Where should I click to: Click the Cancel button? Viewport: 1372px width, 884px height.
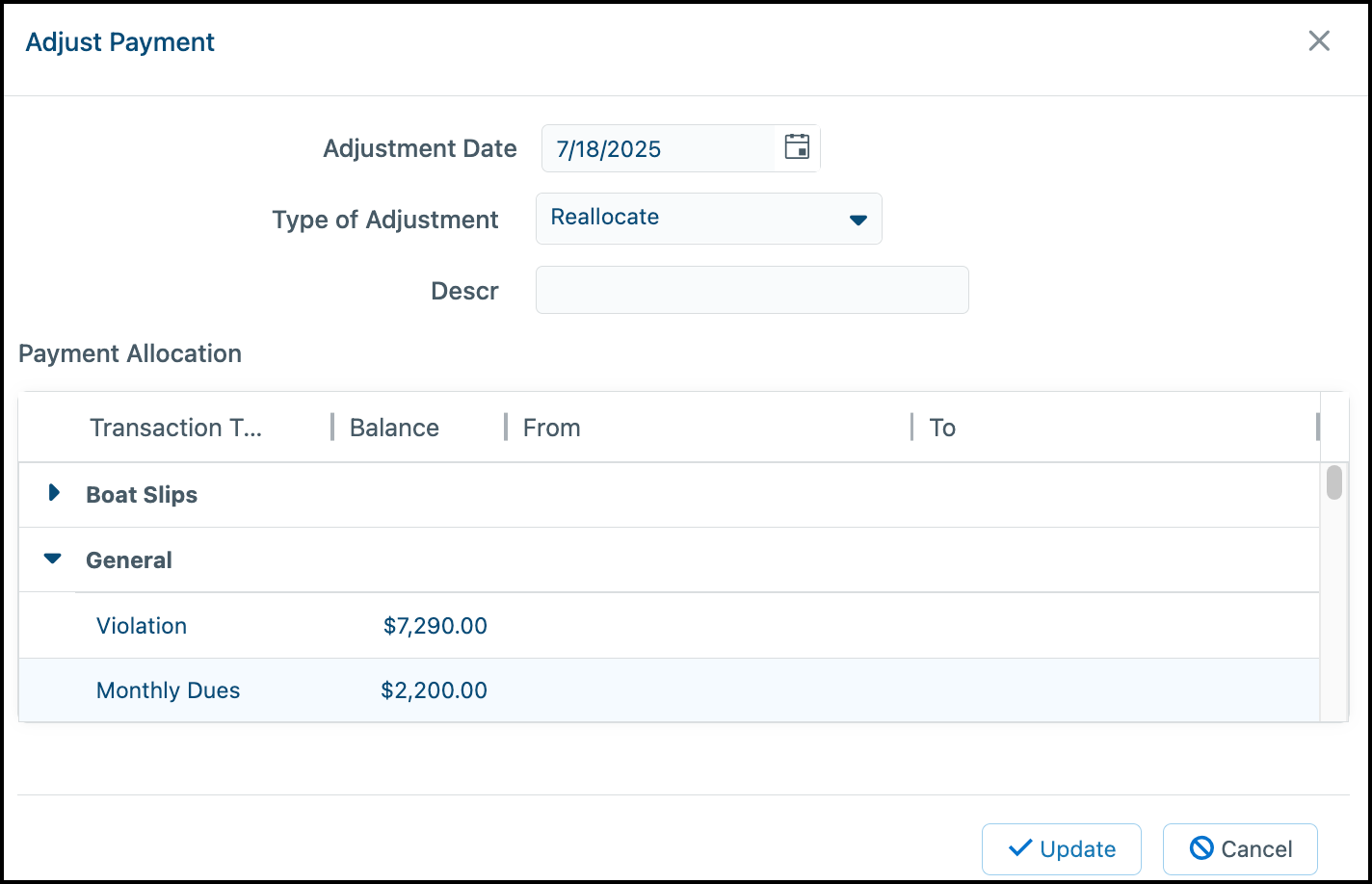tap(1240, 848)
